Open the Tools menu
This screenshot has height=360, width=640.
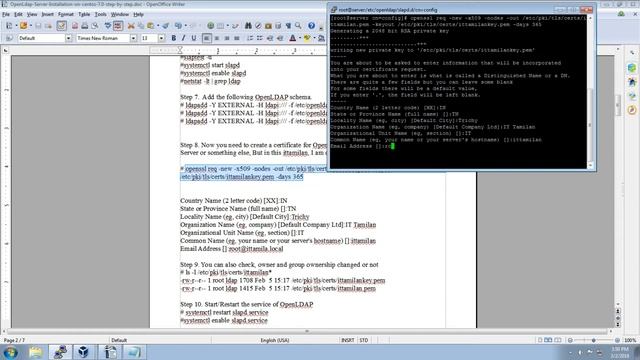click(100, 14)
